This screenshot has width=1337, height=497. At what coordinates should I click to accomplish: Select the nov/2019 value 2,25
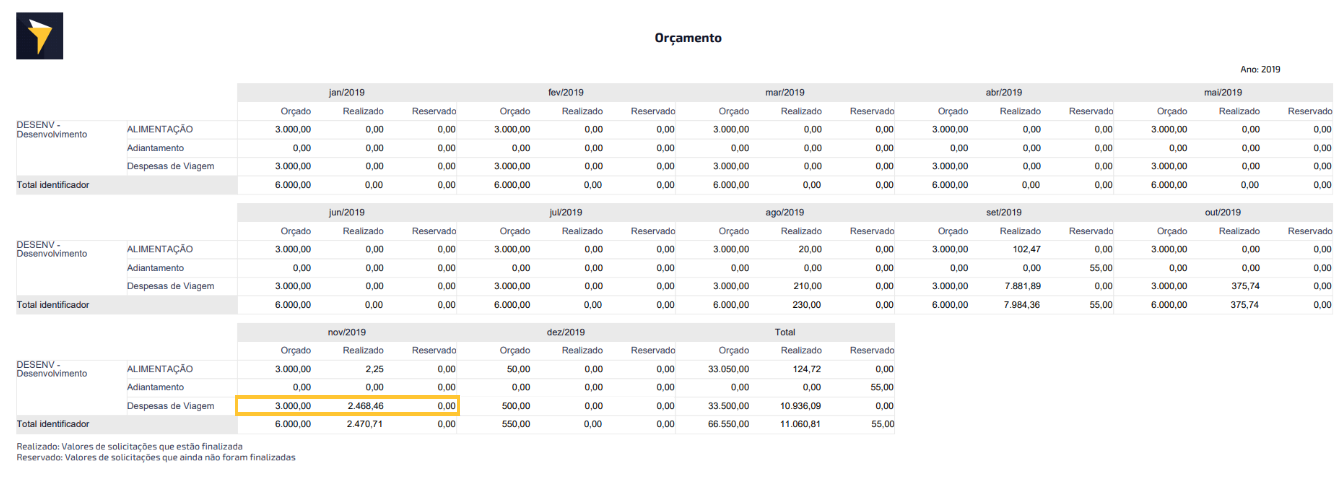click(x=374, y=369)
